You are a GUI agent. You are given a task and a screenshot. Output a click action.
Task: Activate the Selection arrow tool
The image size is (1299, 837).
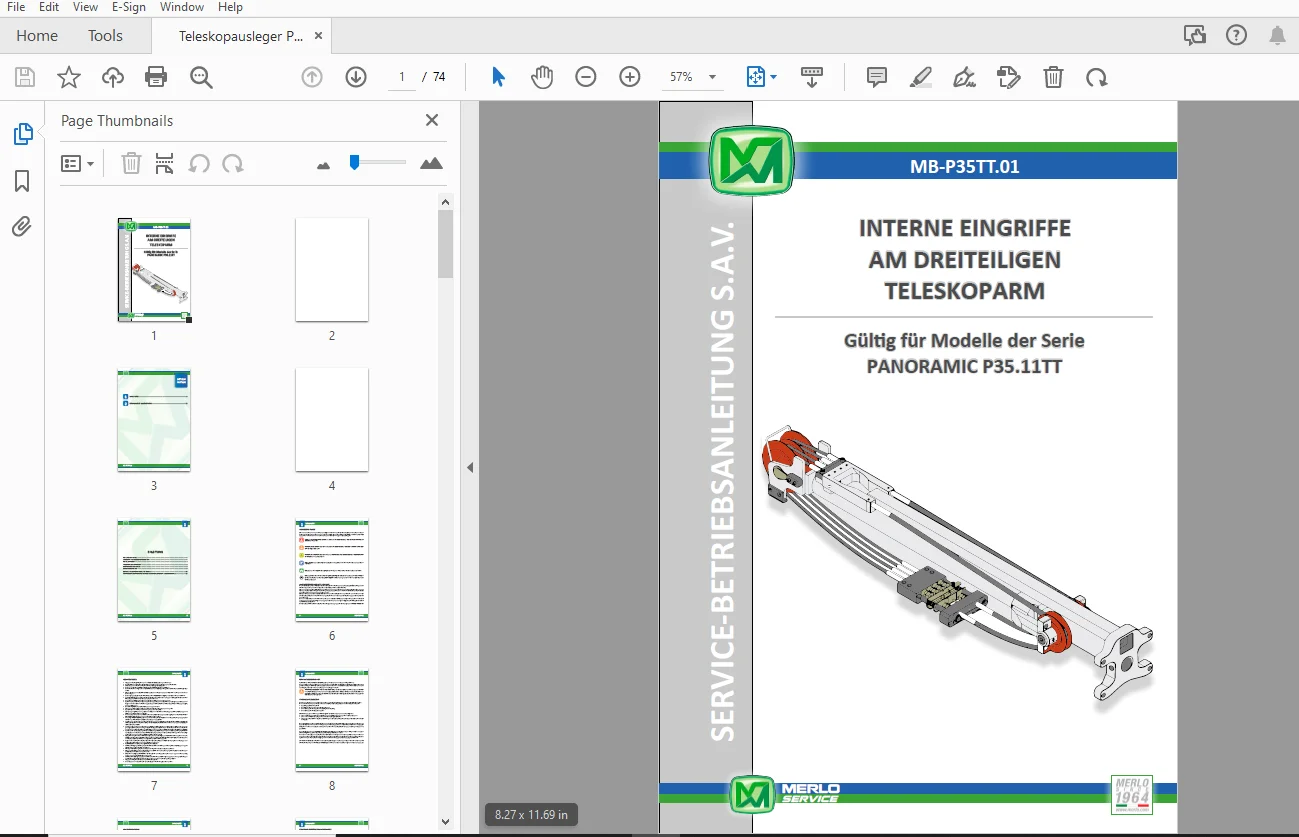click(x=498, y=77)
